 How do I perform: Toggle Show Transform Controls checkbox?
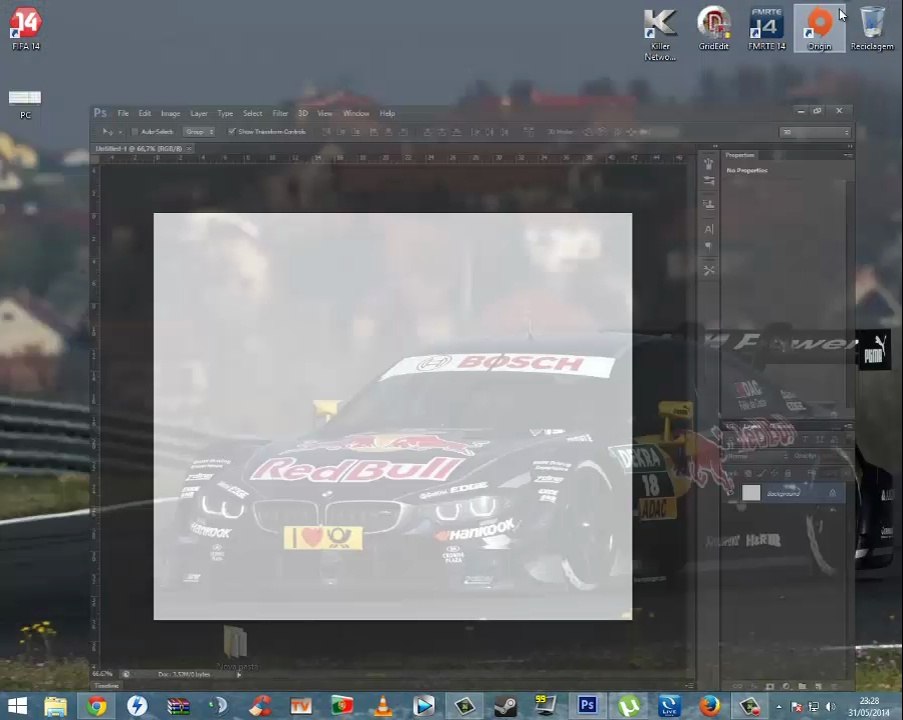232,132
